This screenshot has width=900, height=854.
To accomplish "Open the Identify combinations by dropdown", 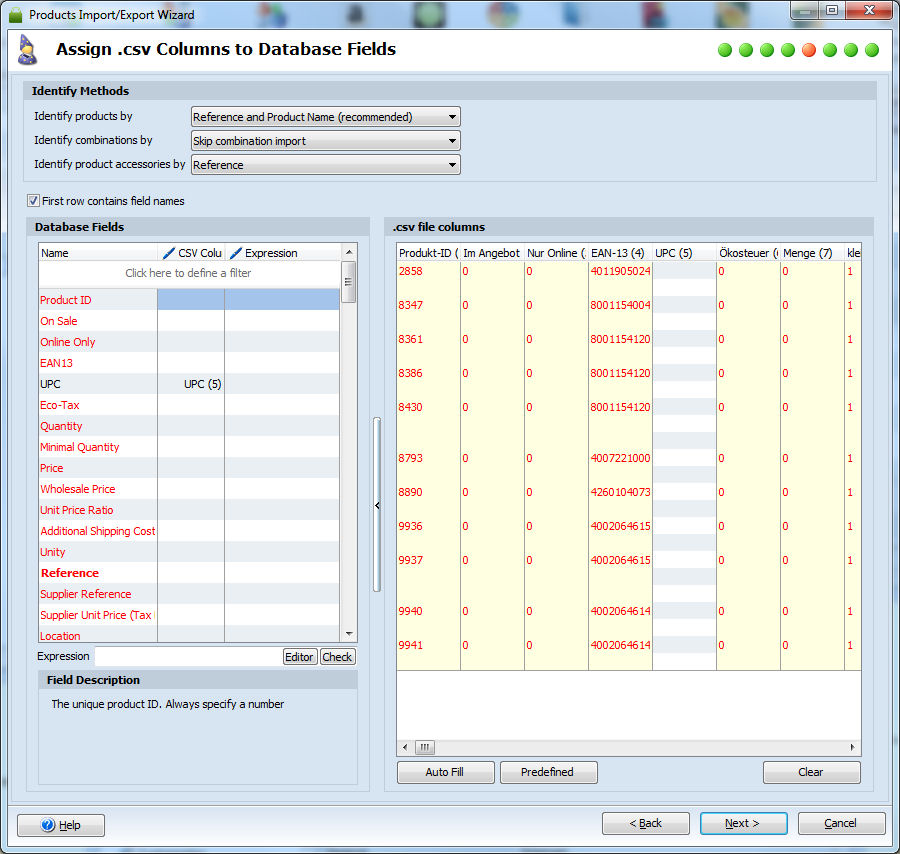I will (x=325, y=141).
